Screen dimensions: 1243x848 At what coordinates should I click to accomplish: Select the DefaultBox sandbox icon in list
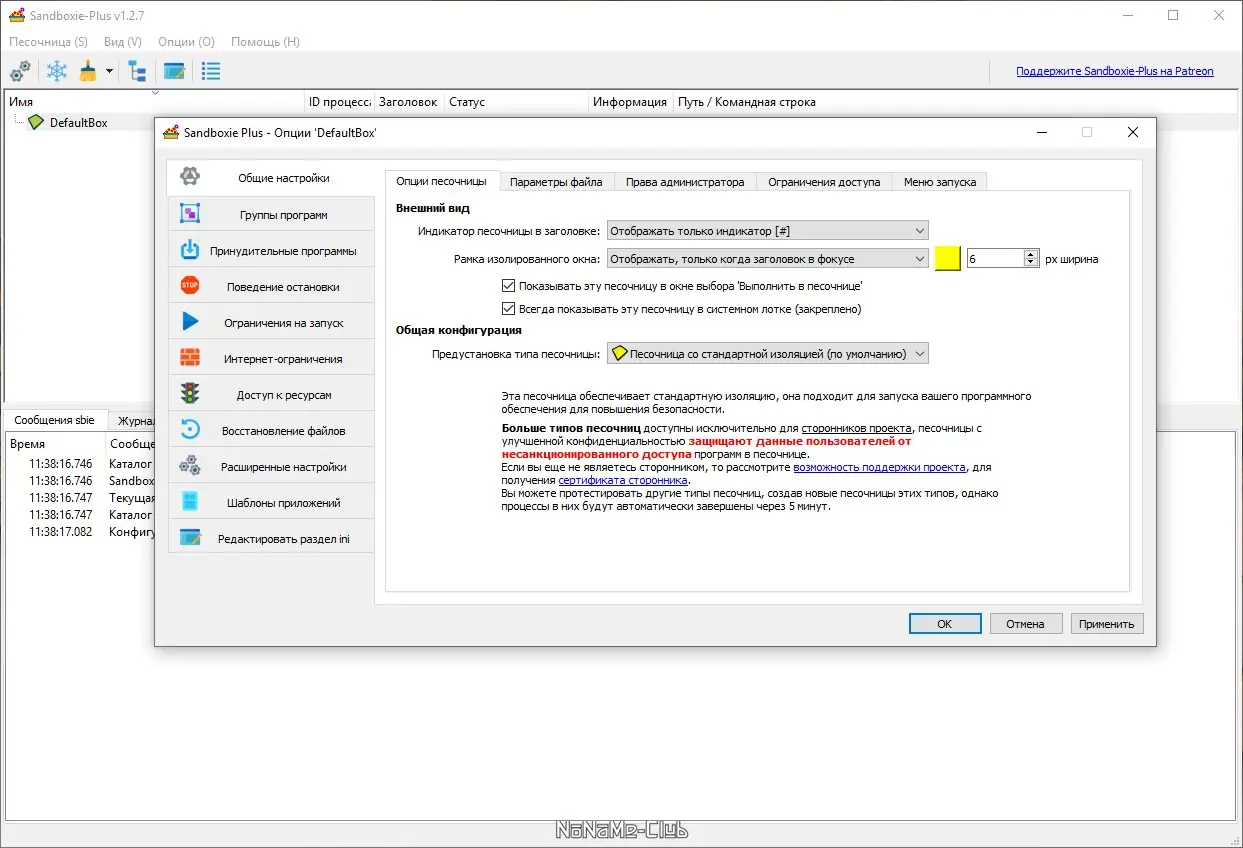pos(36,122)
